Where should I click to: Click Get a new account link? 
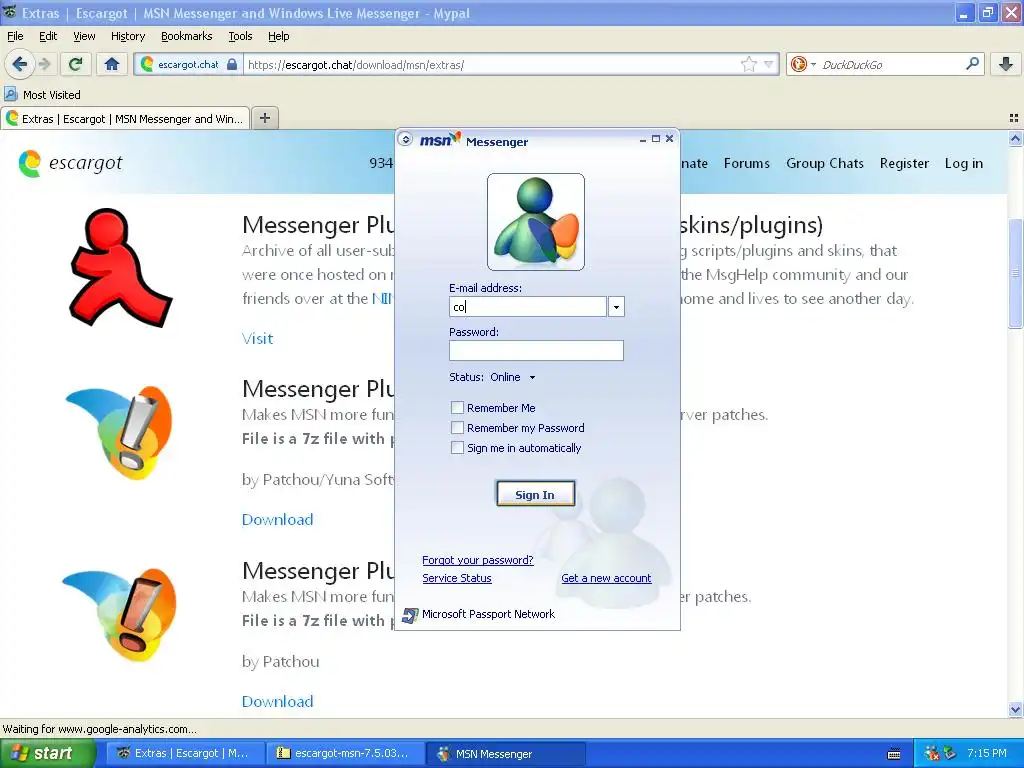click(606, 578)
